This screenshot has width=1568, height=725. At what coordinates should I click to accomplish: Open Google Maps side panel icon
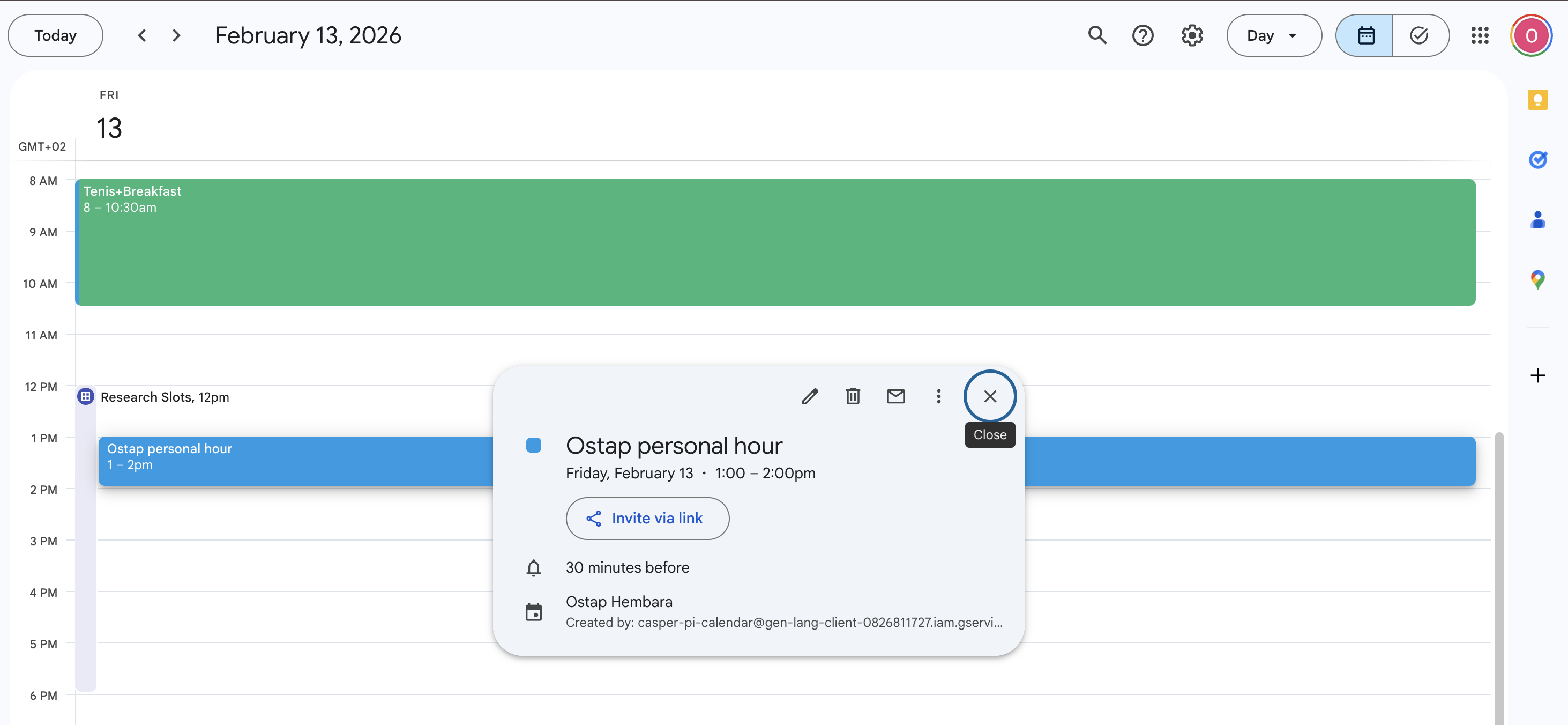[1537, 279]
